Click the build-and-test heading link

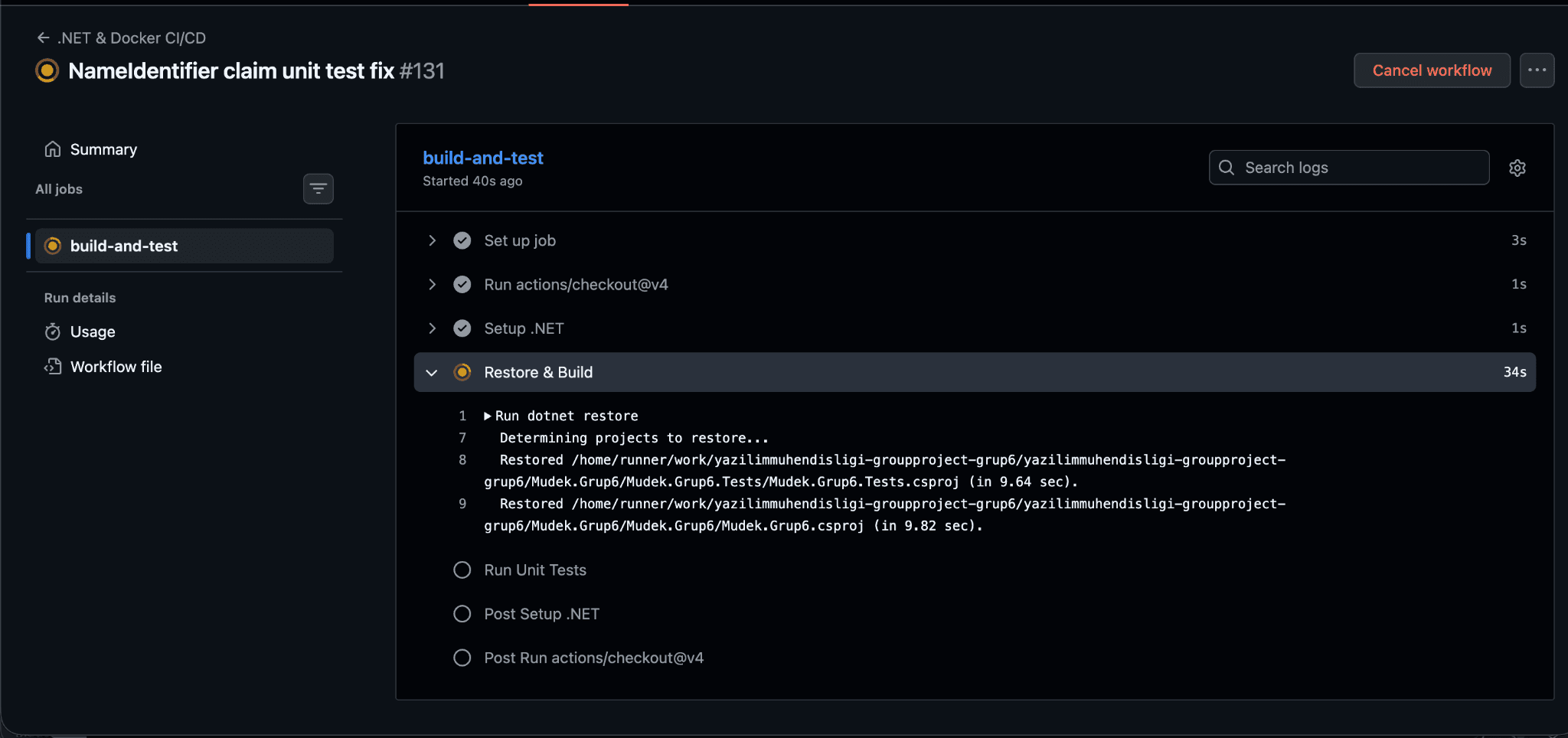click(483, 158)
